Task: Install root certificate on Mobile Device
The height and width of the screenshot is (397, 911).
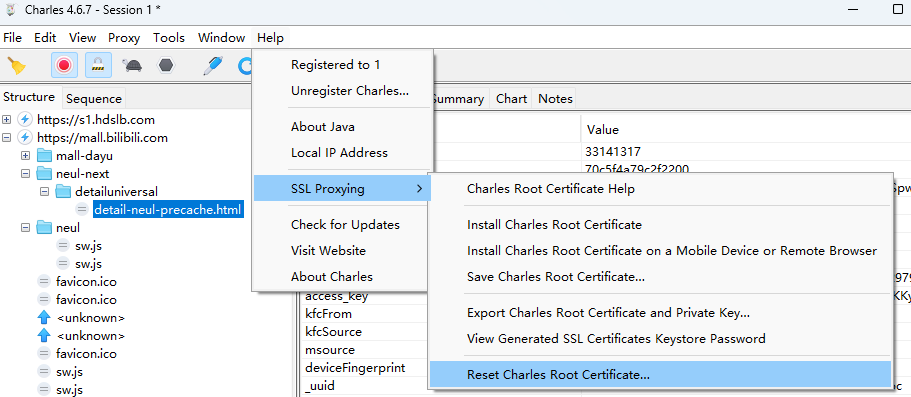Action: 660,251
